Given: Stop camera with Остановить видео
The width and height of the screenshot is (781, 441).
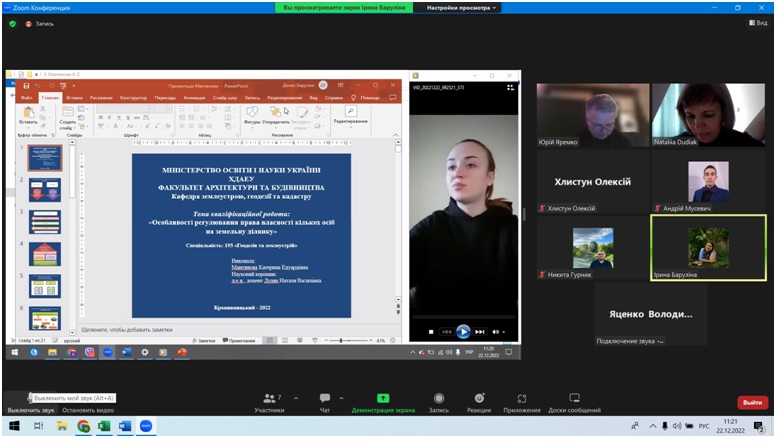Looking at the screenshot, I should point(88,410).
